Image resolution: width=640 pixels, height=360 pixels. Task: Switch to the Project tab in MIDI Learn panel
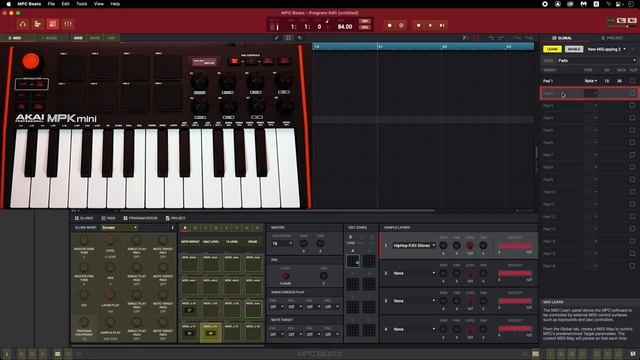pyautogui.click(x=612, y=38)
